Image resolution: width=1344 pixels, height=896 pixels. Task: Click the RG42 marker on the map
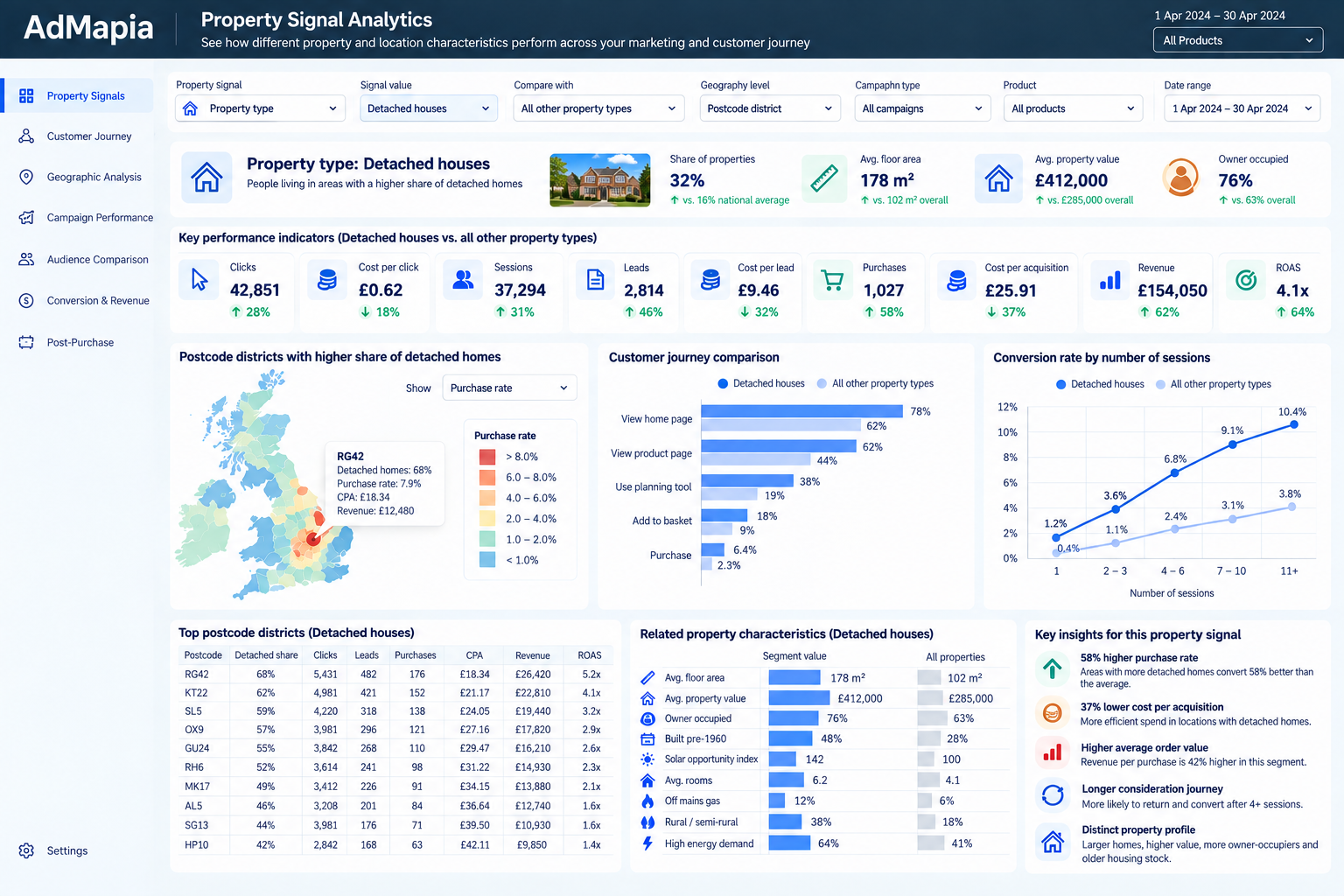click(x=312, y=539)
